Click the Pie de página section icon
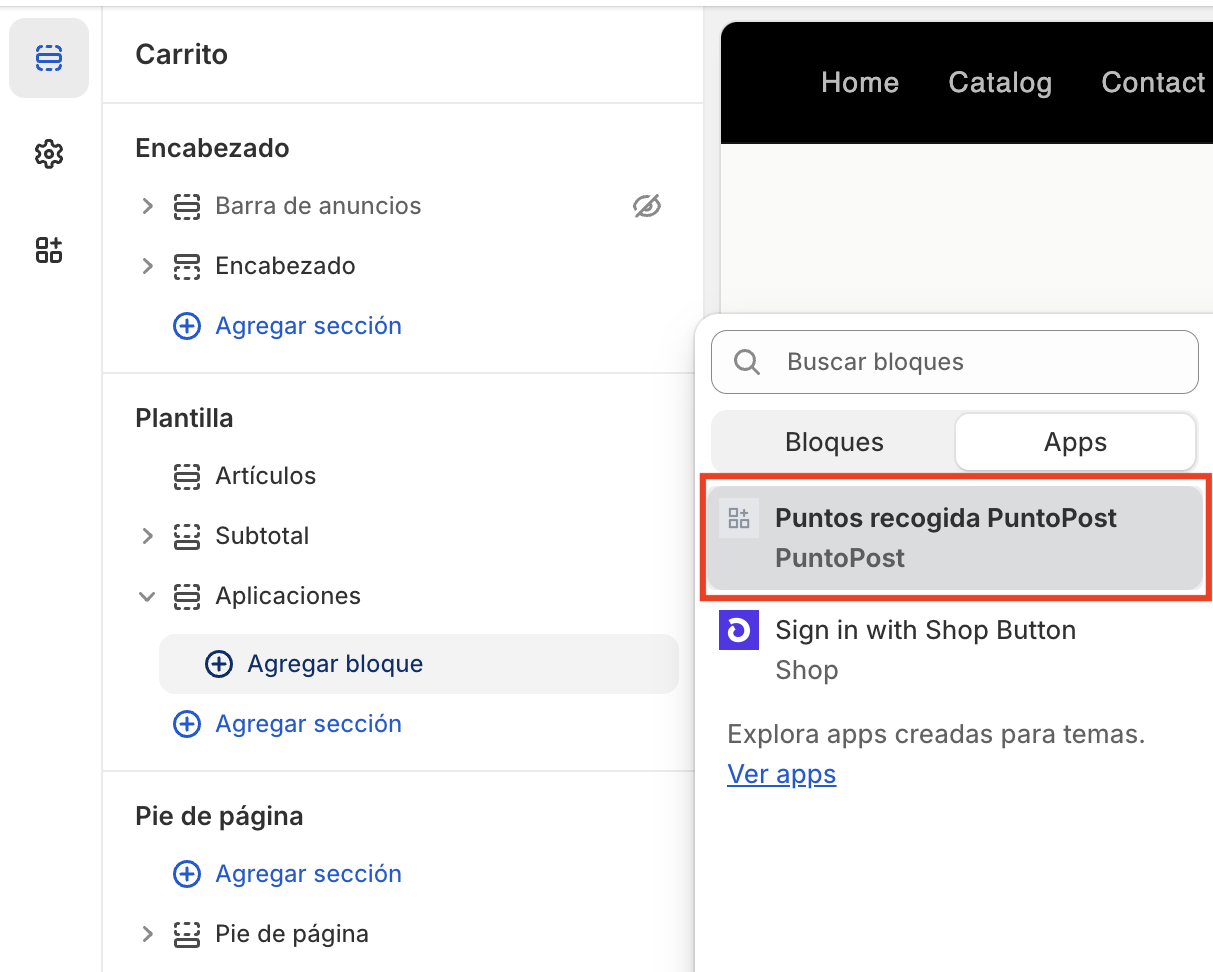This screenshot has width=1213, height=972. tap(187, 933)
